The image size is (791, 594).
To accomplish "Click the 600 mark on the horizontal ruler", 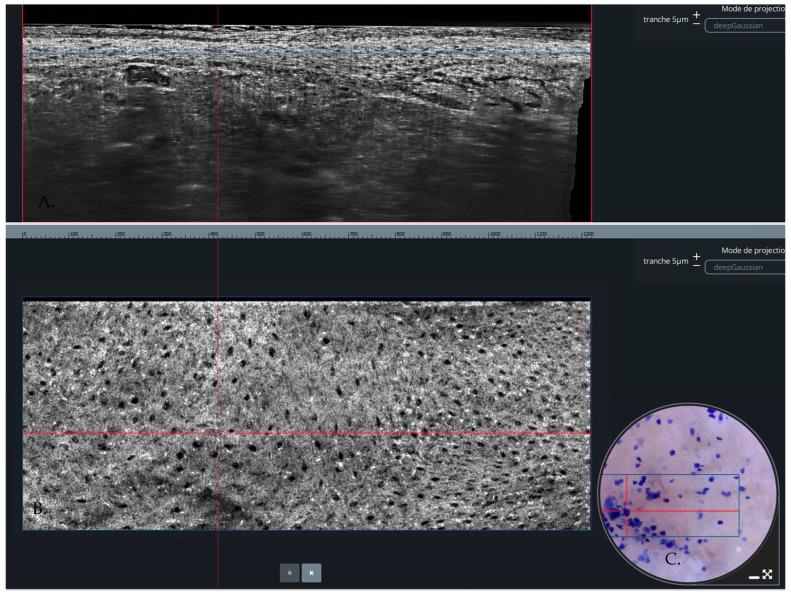I will (x=306, y=234).
